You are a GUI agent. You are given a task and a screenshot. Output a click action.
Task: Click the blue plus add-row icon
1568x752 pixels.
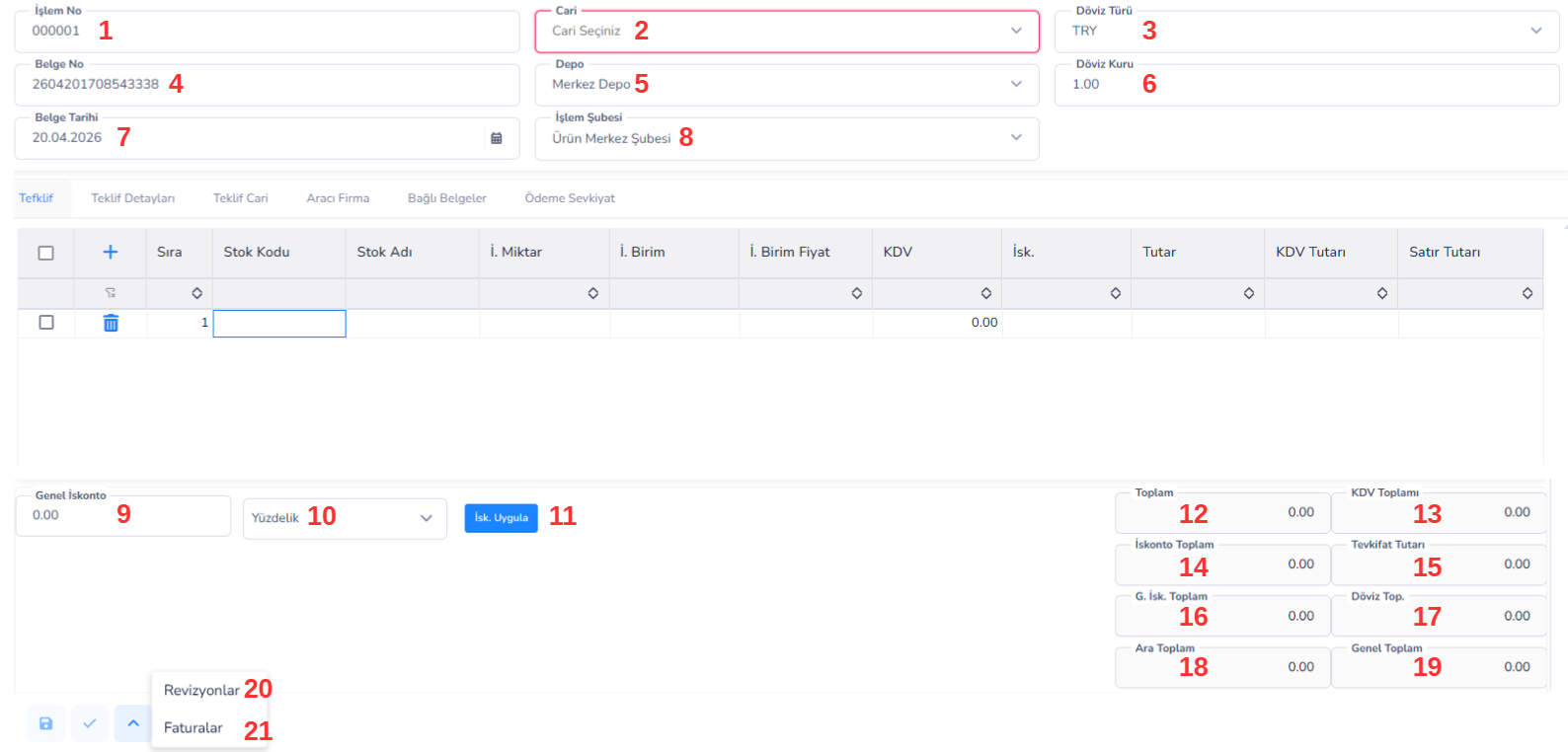tap(111, 252)
